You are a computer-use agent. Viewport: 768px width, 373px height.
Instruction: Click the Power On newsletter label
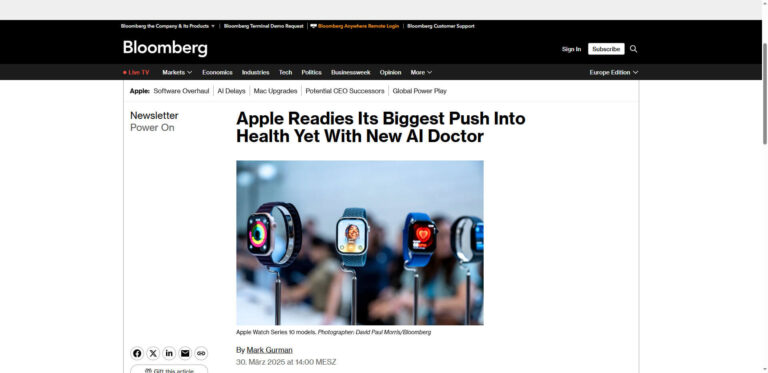(152, 128)
